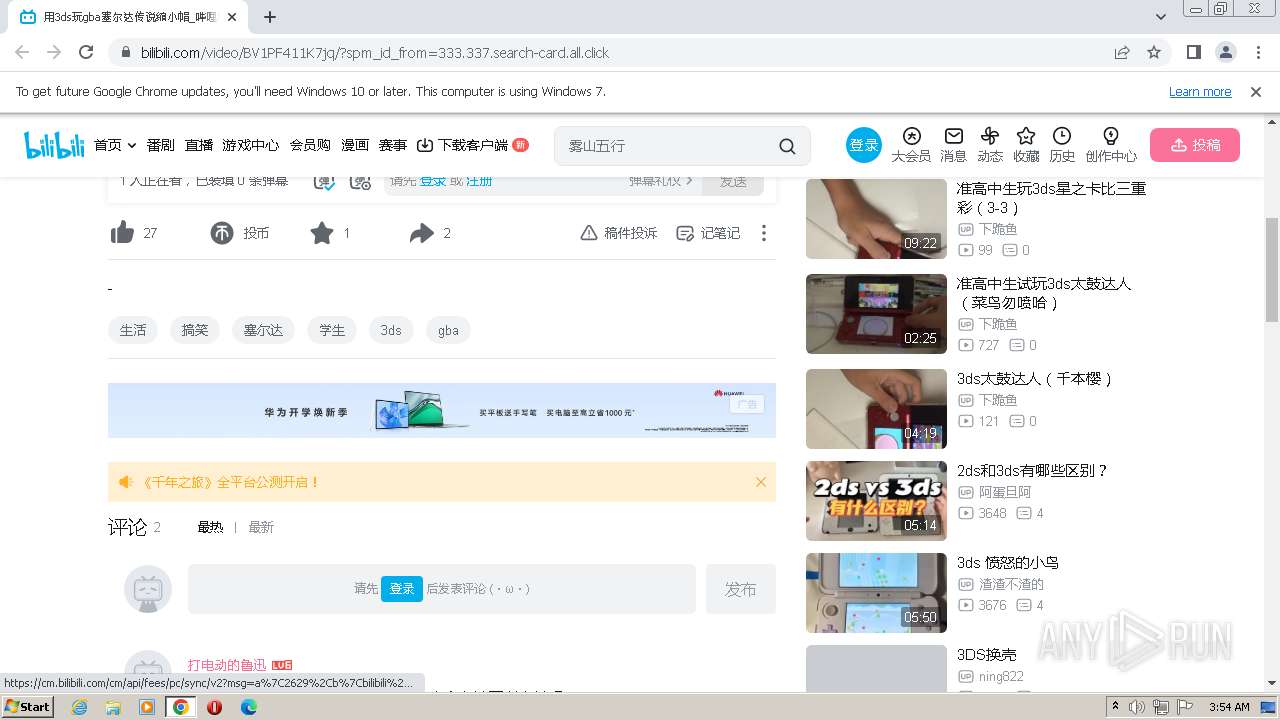The height and width of the screenshot is (720, 1280).
Task: Select the gba tag
Action: [x=448, y=330]
